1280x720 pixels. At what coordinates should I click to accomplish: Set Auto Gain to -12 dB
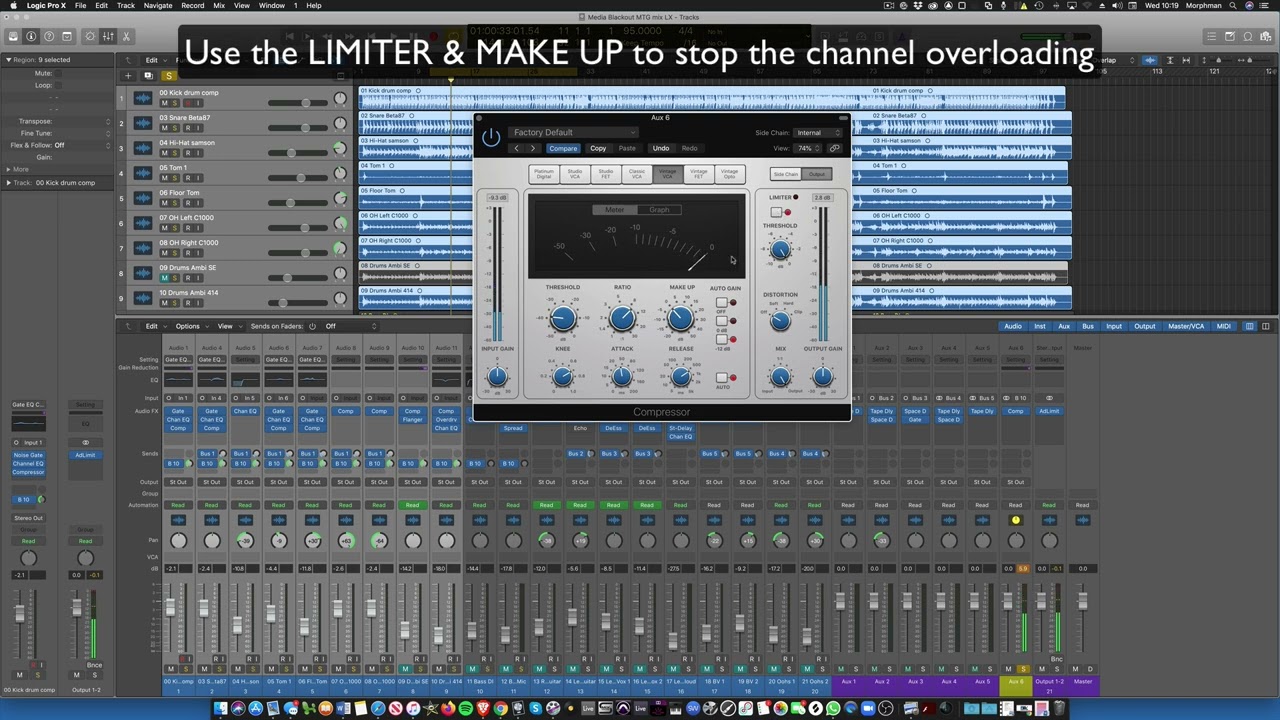(722, 340)
